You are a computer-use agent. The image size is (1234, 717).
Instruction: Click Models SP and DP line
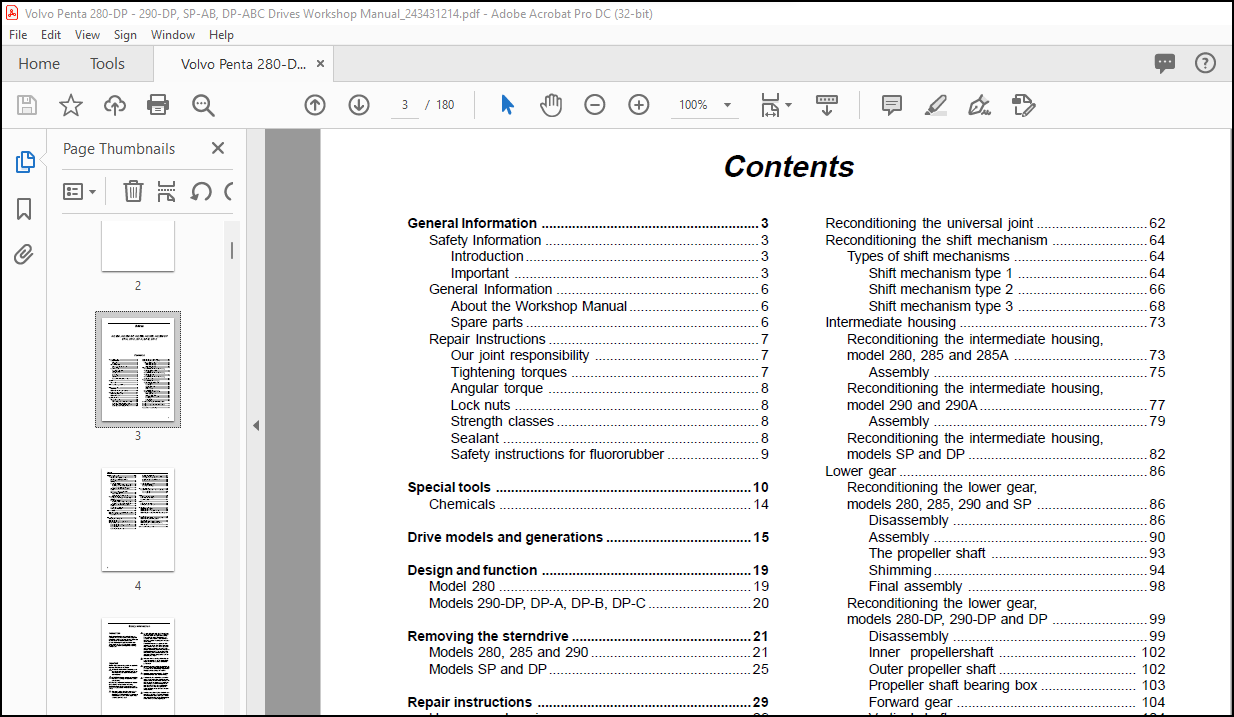click(x=599, y=669)
